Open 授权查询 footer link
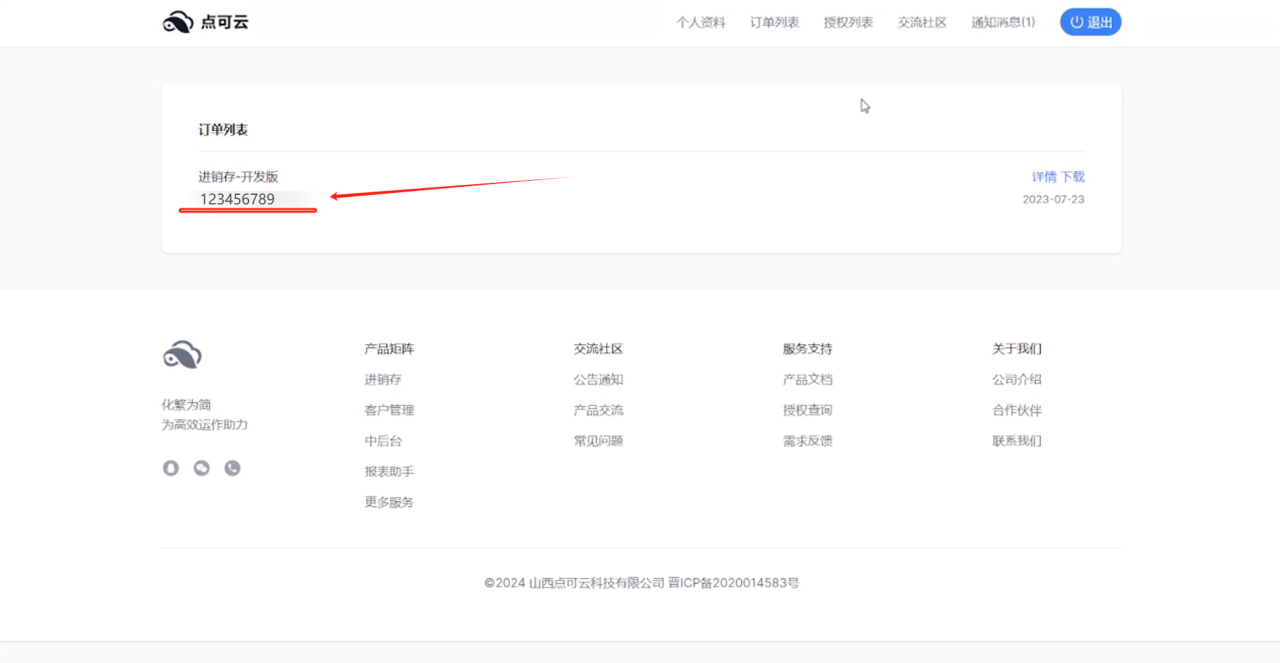This screenshot has width=1280, height=663. (807, 410)
